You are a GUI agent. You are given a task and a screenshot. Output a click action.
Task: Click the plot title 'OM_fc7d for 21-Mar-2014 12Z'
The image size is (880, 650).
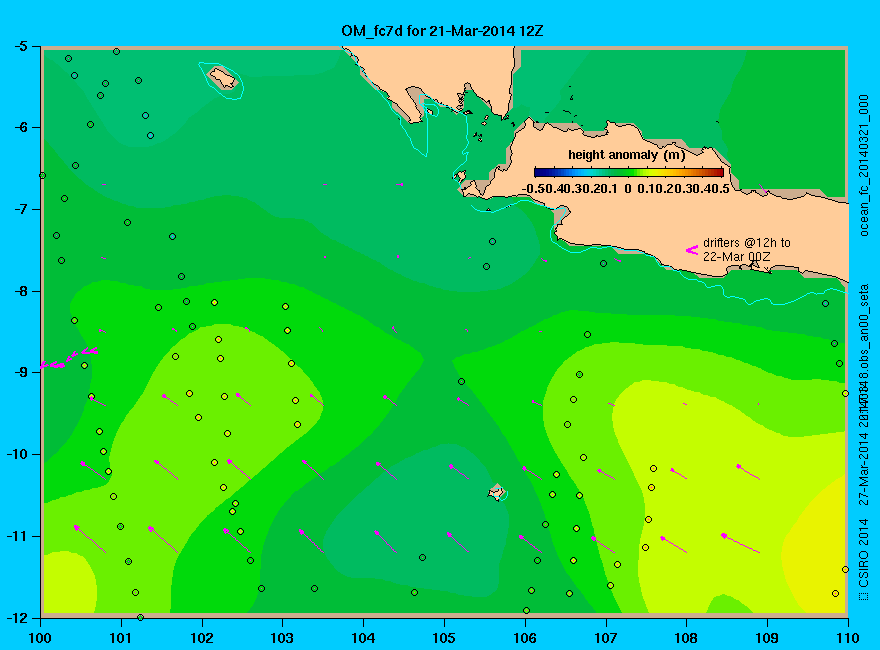tap(442, 30)
